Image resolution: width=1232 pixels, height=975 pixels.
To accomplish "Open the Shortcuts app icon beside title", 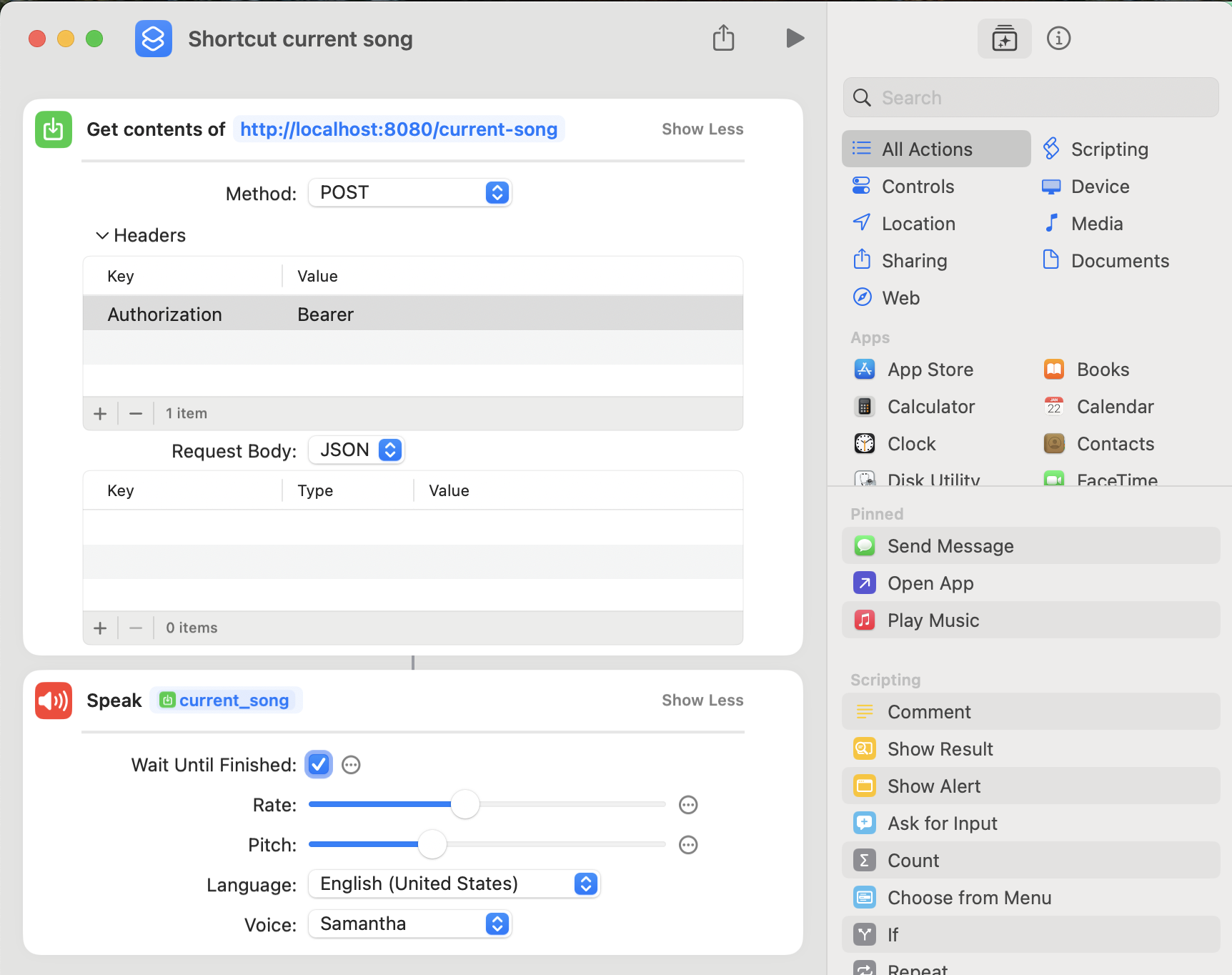I will [154, 39].
